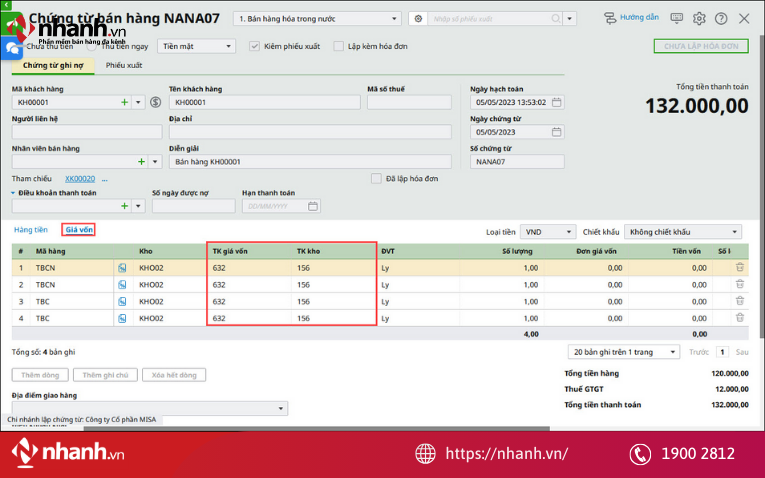Collapse the Điều khoản thanh toán section
Screen dimensions: 765x478
(x=15, y=193)
